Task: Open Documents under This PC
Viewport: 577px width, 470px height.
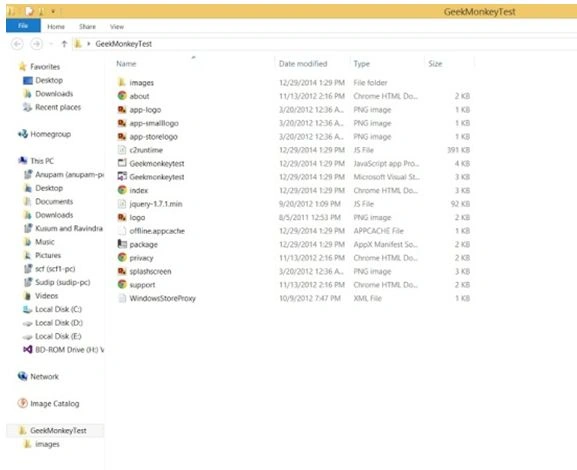Action: click(x=54, y=201)
